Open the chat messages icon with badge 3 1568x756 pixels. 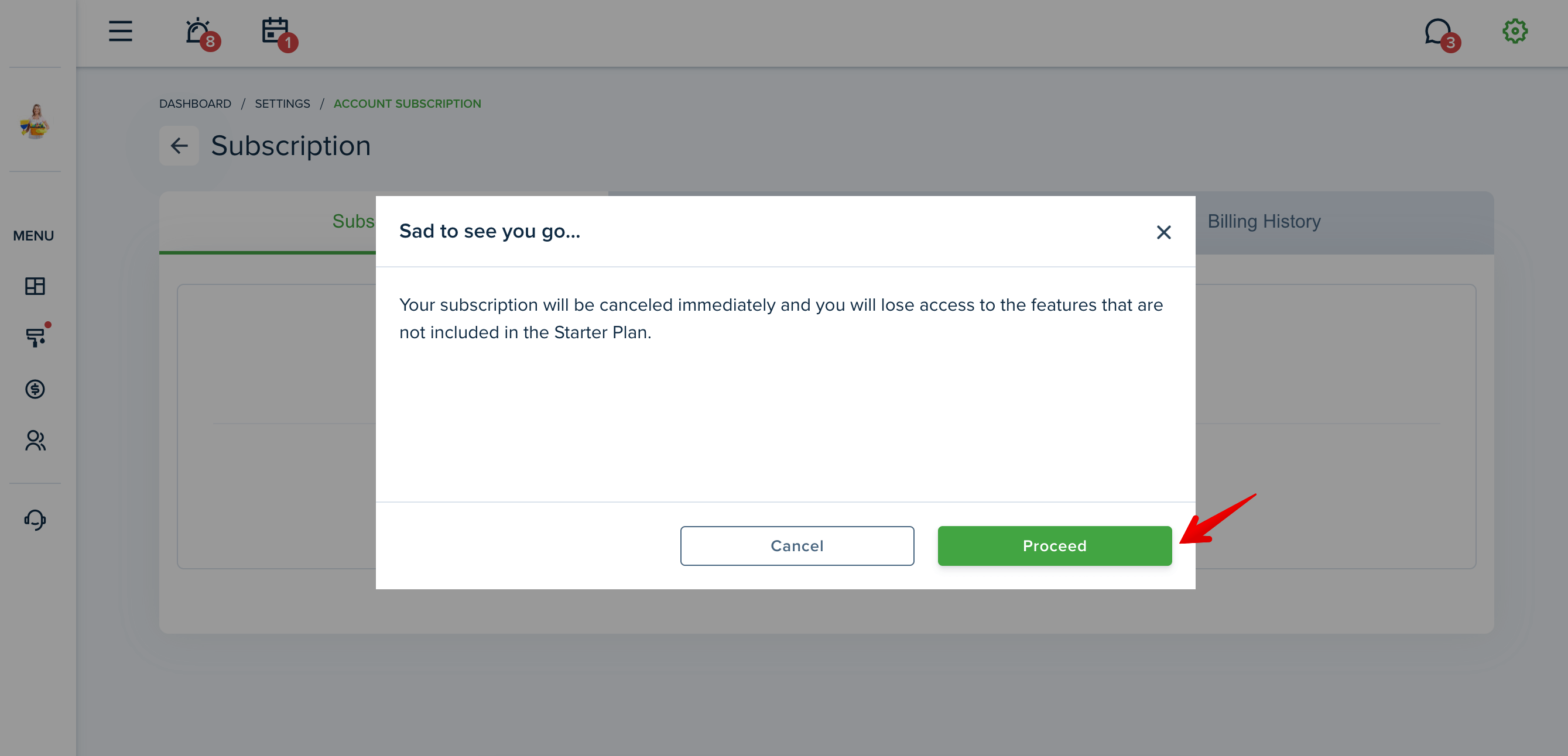(1442, 34)
